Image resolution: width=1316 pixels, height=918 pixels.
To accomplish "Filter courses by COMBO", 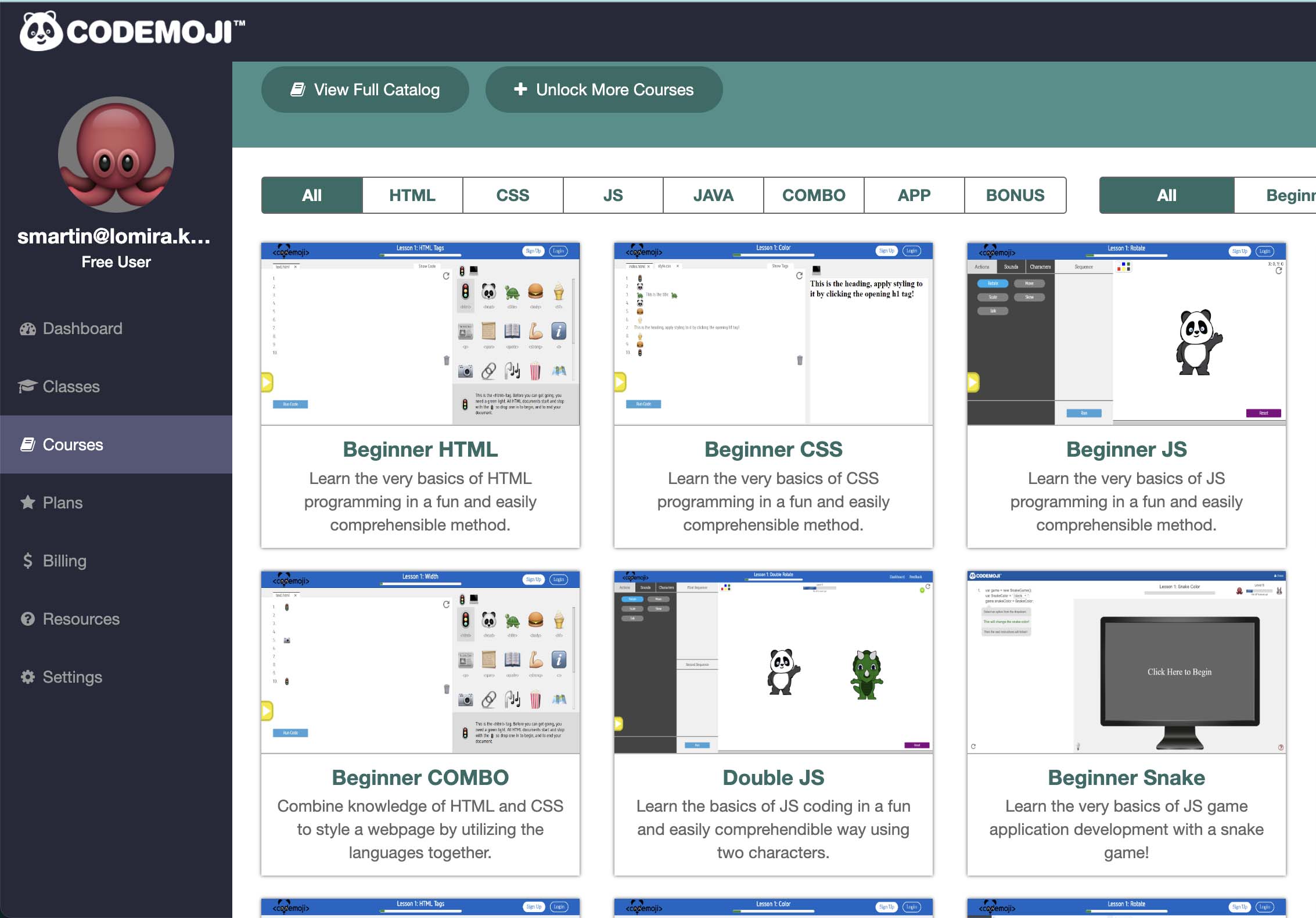I will coord(814,195).
